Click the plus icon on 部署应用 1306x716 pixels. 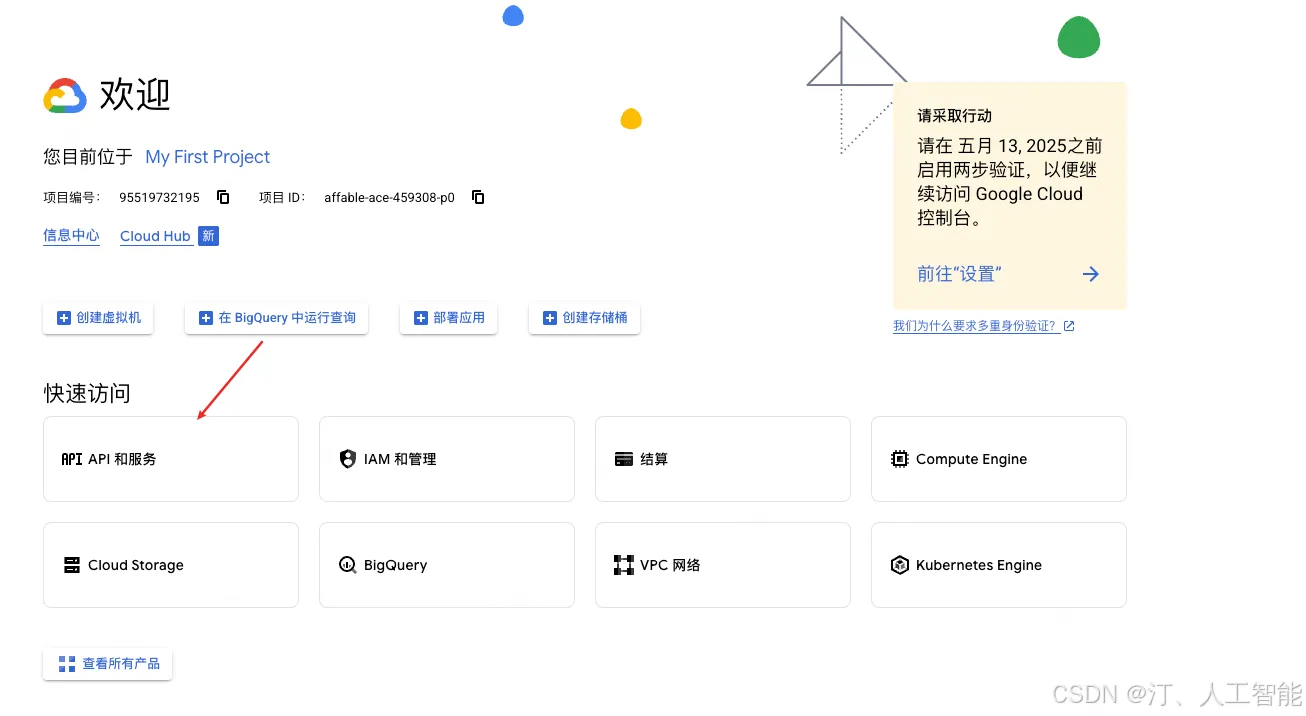click(421, 318)
